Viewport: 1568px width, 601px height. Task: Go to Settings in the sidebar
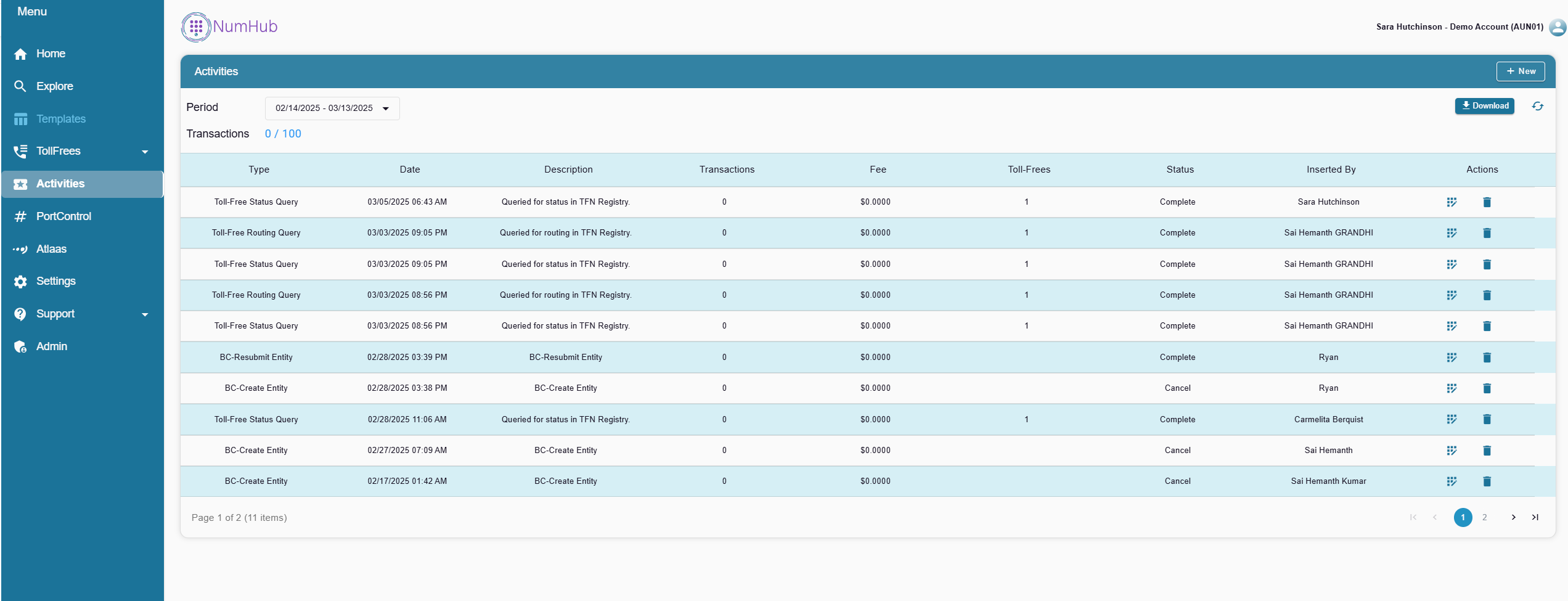[55, 281]
